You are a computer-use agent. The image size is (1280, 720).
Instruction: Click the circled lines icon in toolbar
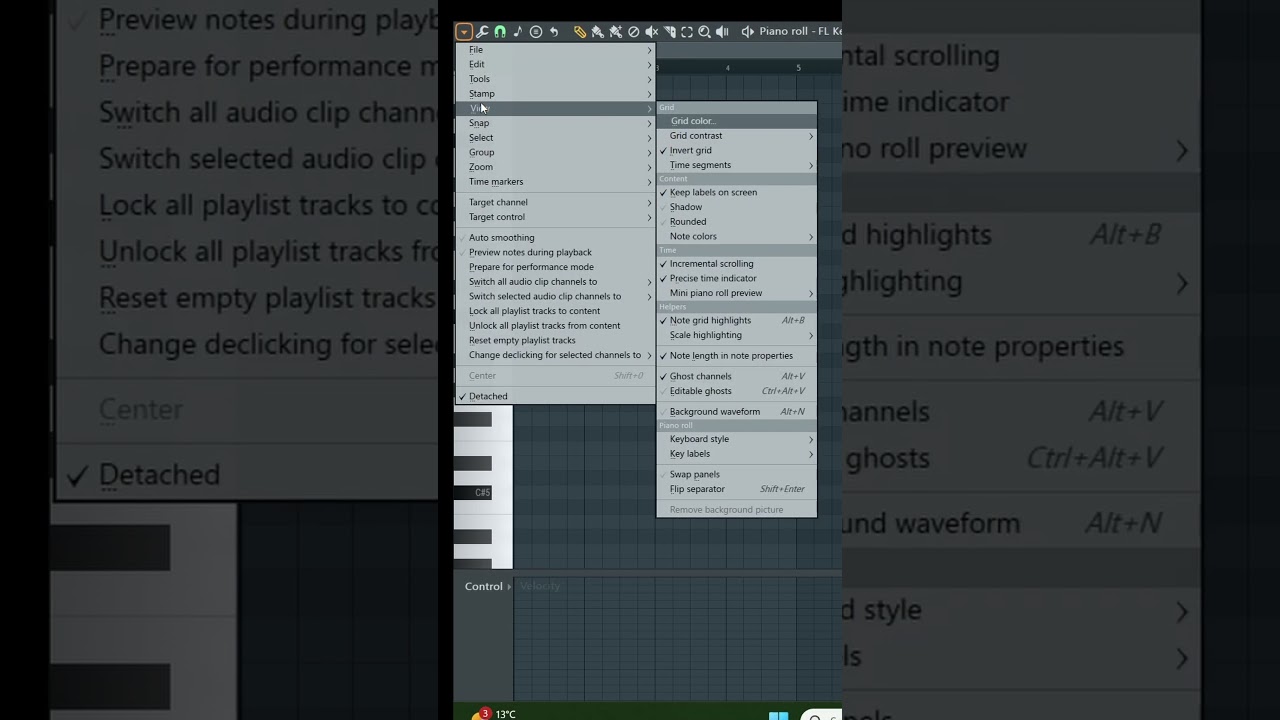coord(536,32)
